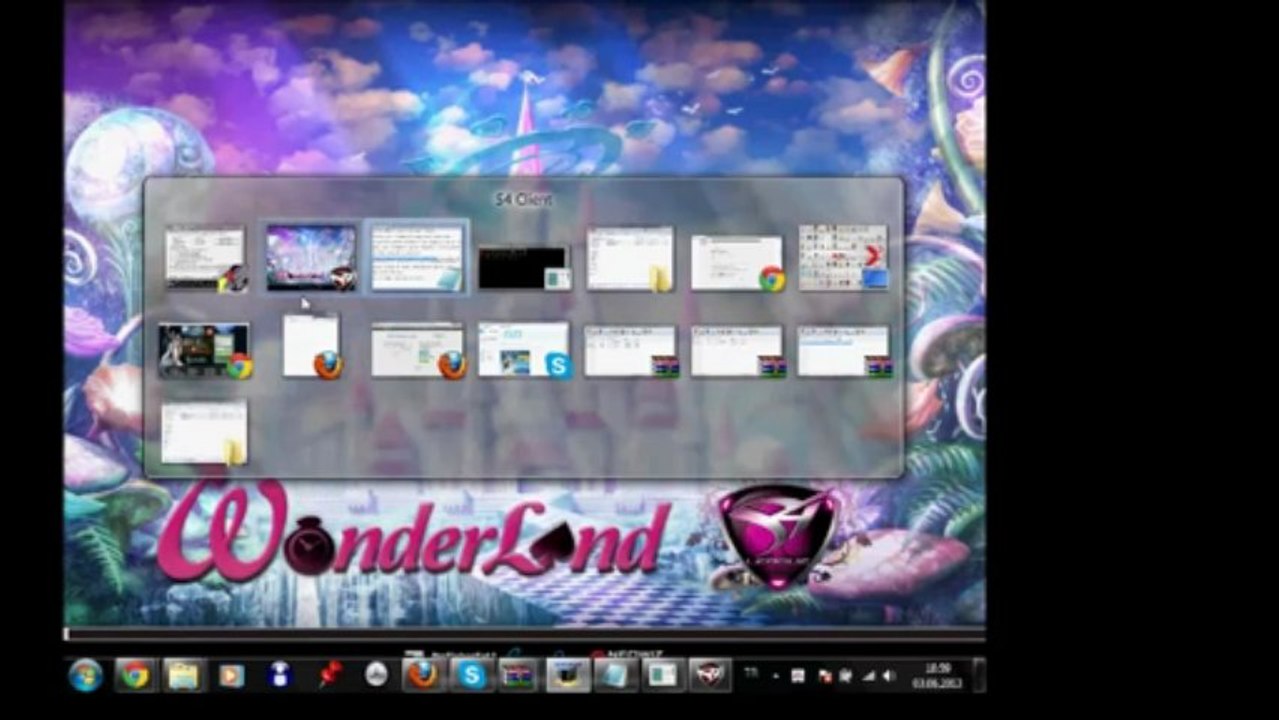Open the Windows Start orb
The width and height of the screenshot is (1279, 720).
coord(85,675)
